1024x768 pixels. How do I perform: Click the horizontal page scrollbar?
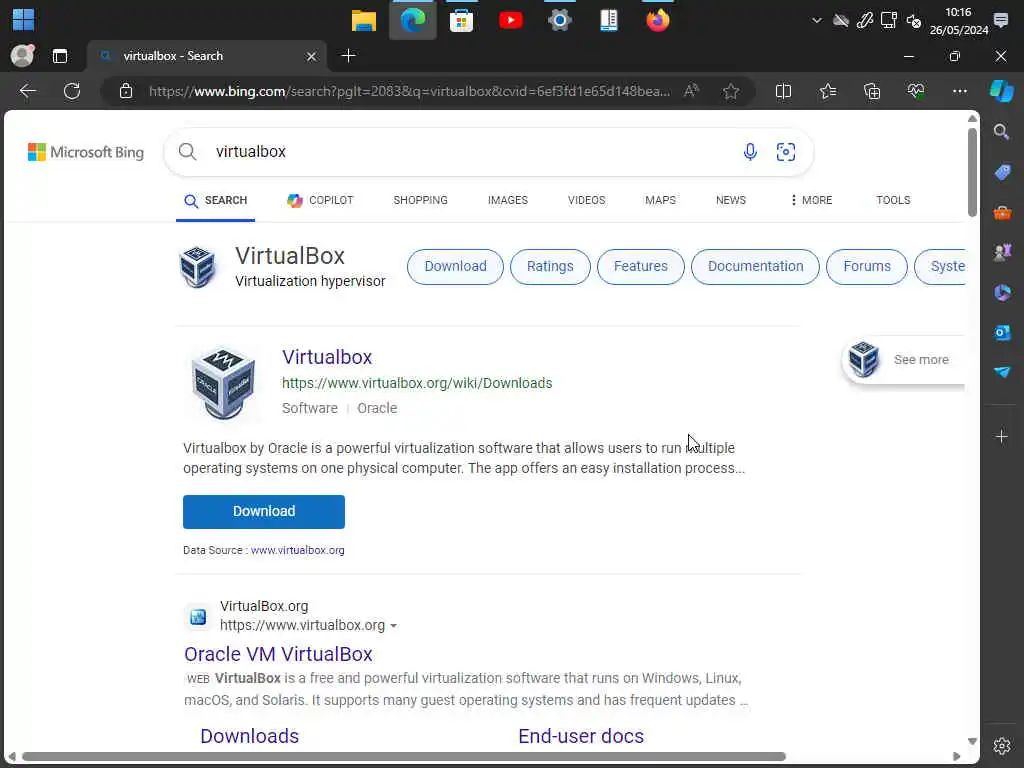(x=404, y=757)
